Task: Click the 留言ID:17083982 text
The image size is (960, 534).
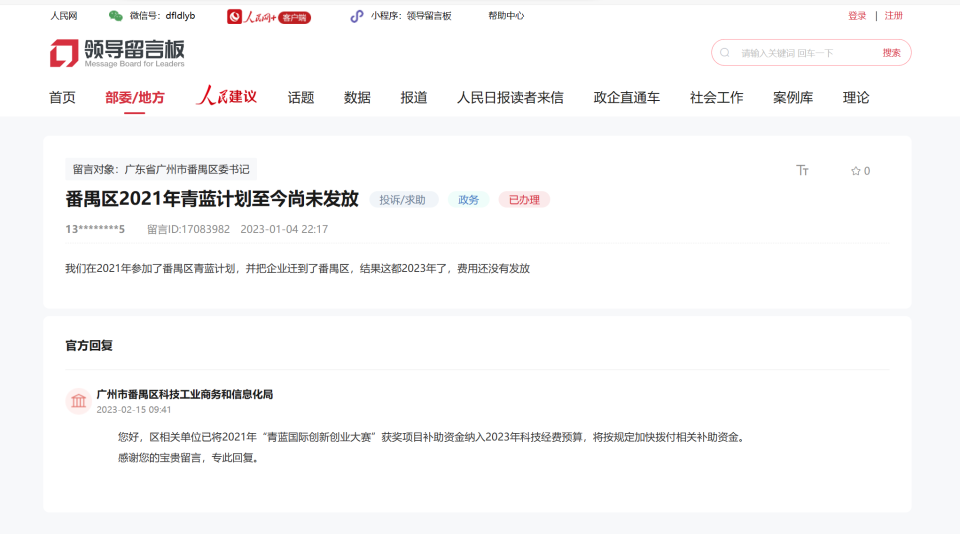Action: coord(189,229)
